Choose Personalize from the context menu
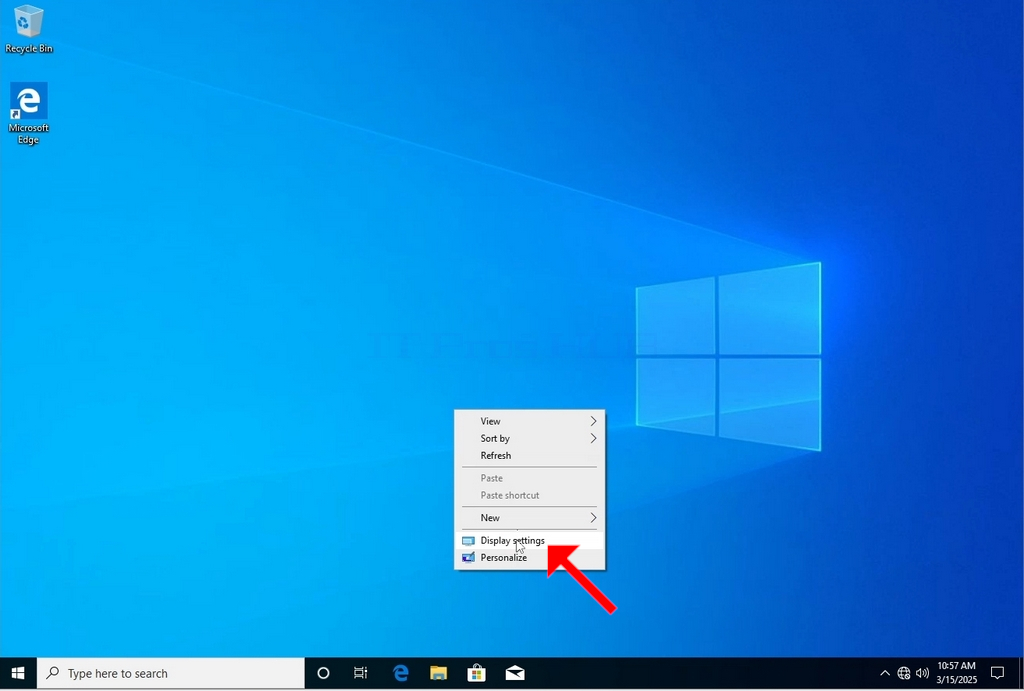Image resolution: width=1024 pixels, height=691 pixels. pos(530,558)
